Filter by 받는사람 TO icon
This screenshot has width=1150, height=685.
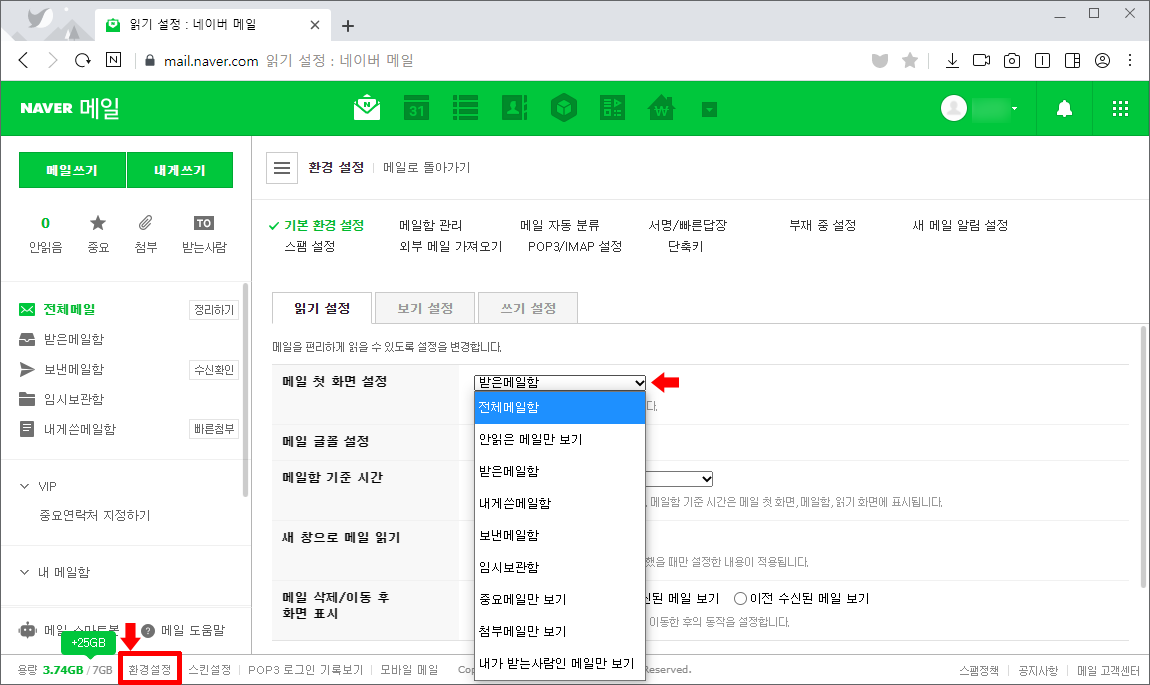pyautogui.click(x=204, y=234)
